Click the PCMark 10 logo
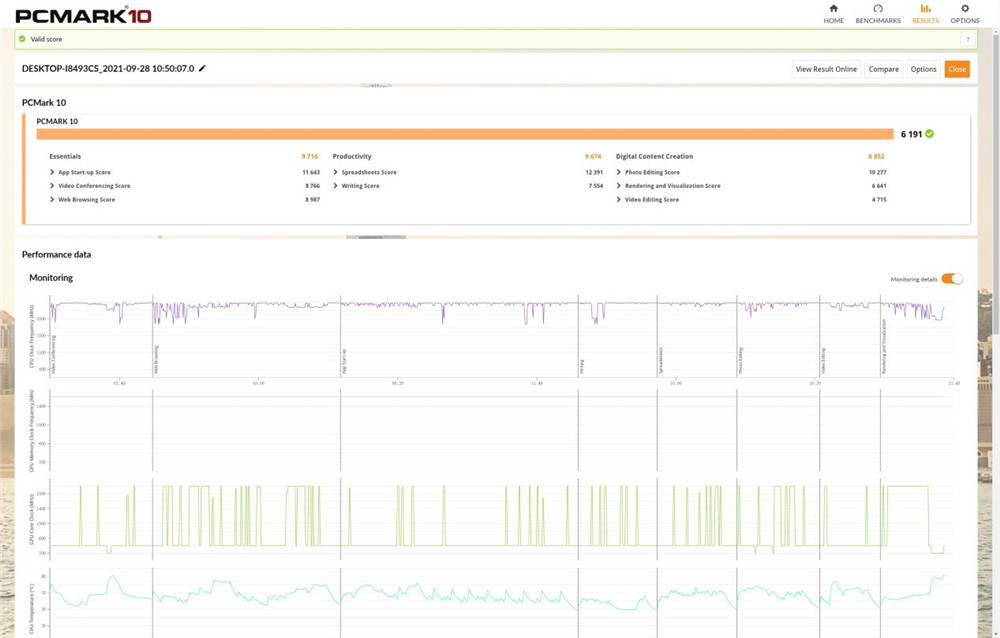Screen dimensions: 1000x638 pyautogui.click(x=70, y=14)
